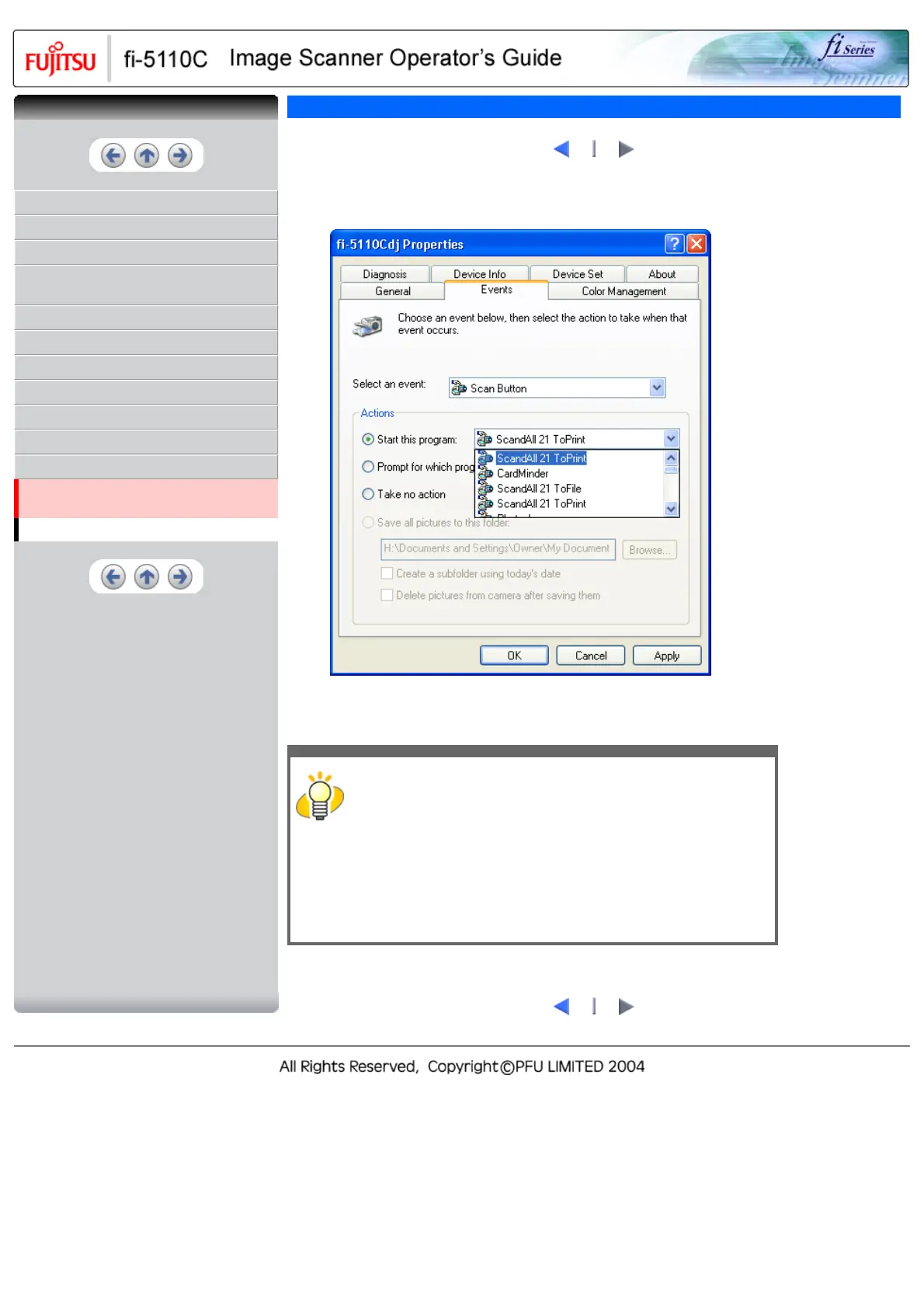Screen dimensions: 924x1308
Task: Open the Color Management tab
Action: coord(624,291)
